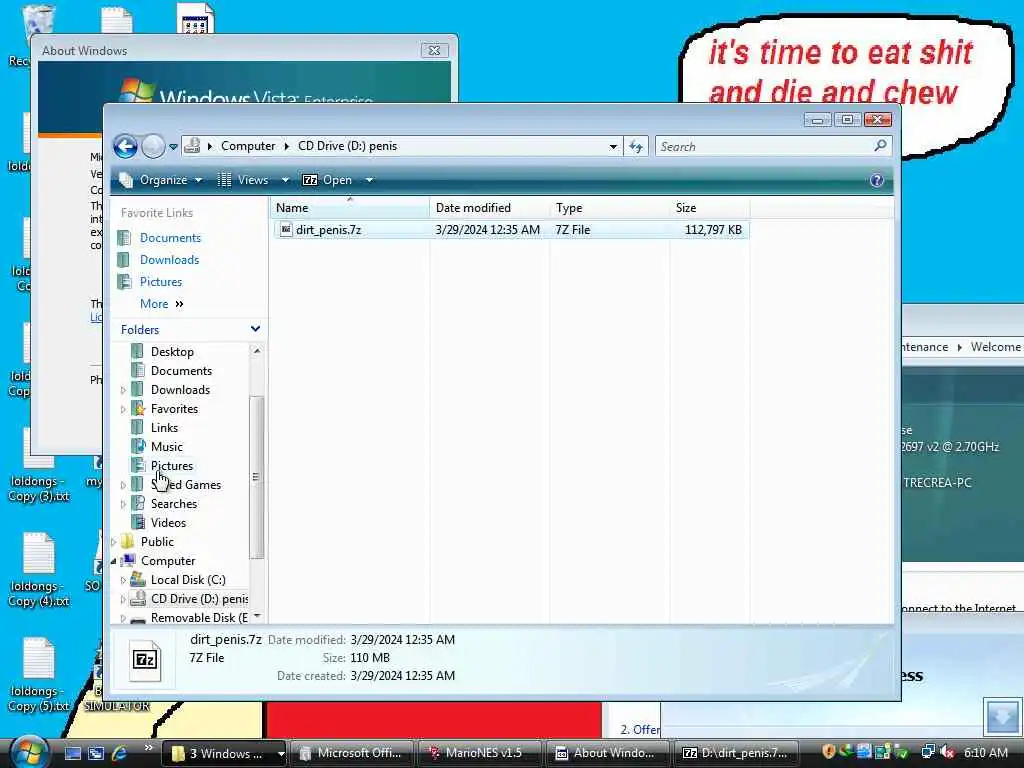The width and height of the screenshot is (1024, 768).
Task: Click the 6:10 AM system clock
Action: [985, 753]
